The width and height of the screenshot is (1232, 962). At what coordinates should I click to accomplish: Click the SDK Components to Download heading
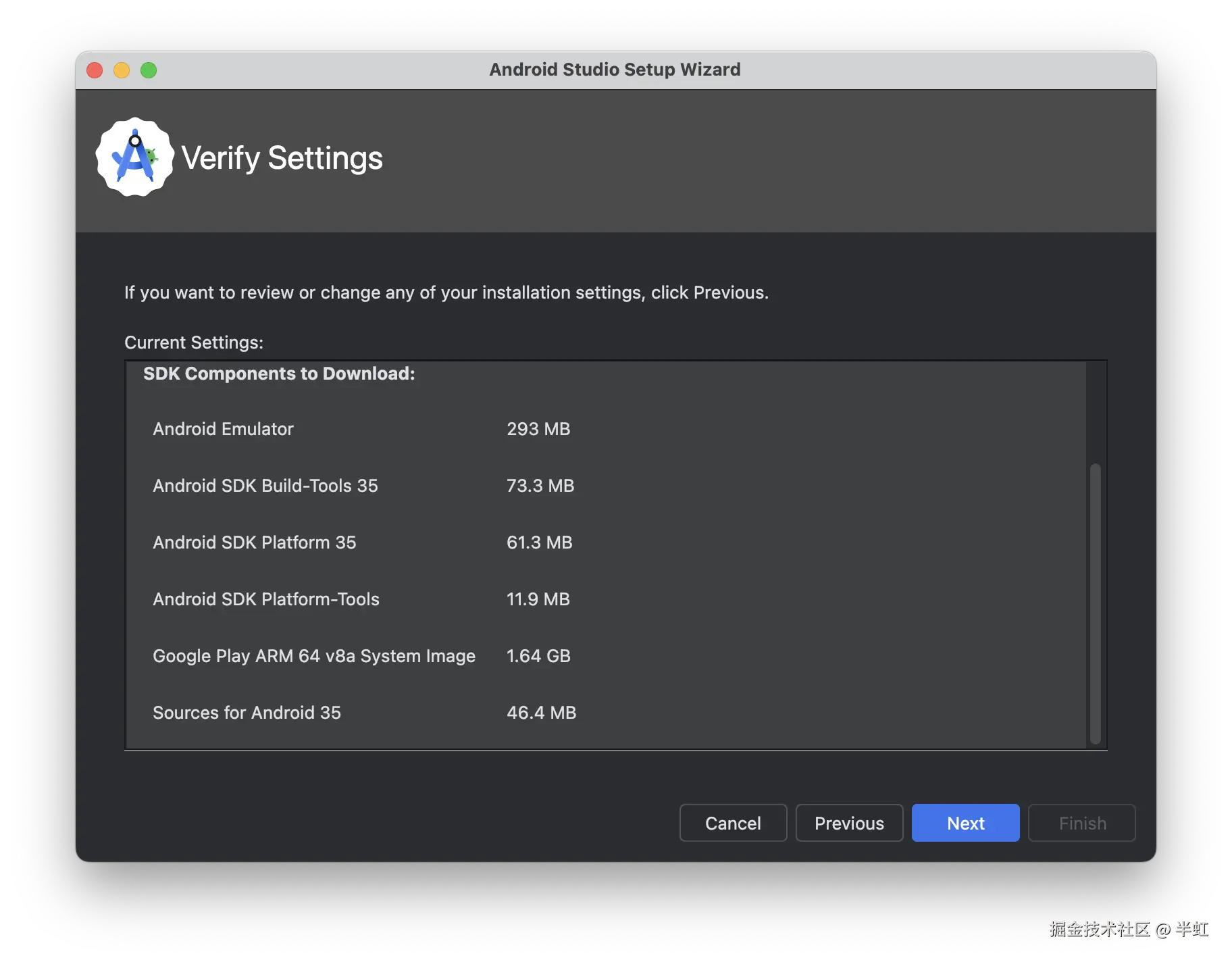tap(279, 374)
